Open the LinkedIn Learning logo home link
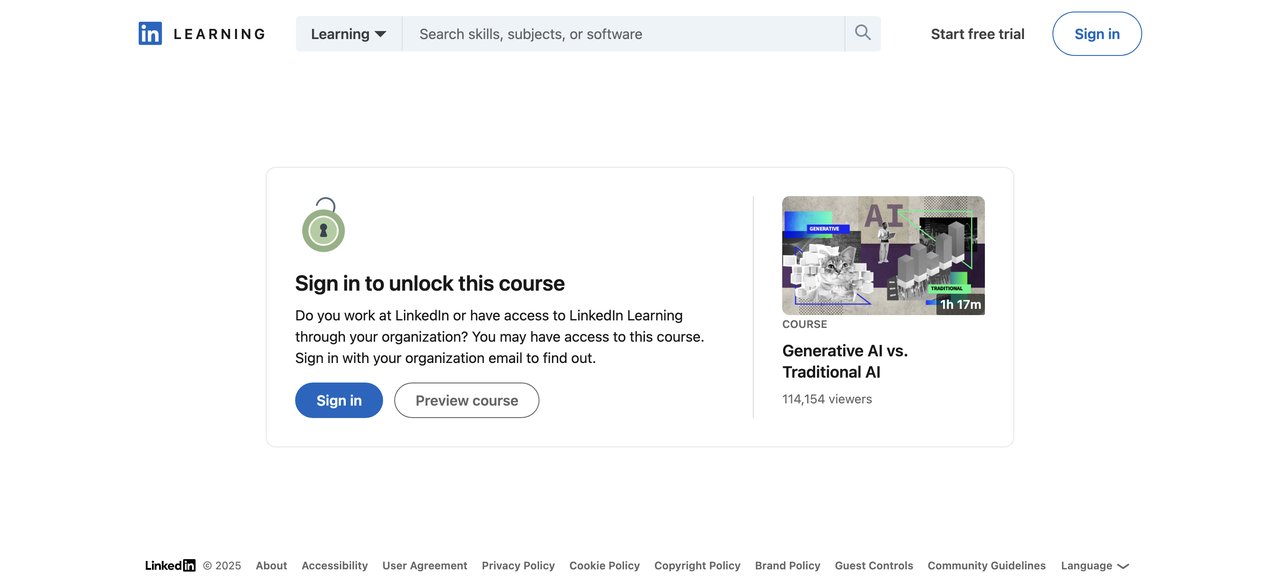The image size is (1280, 584). pyautogui.click(x=202, y=34)
